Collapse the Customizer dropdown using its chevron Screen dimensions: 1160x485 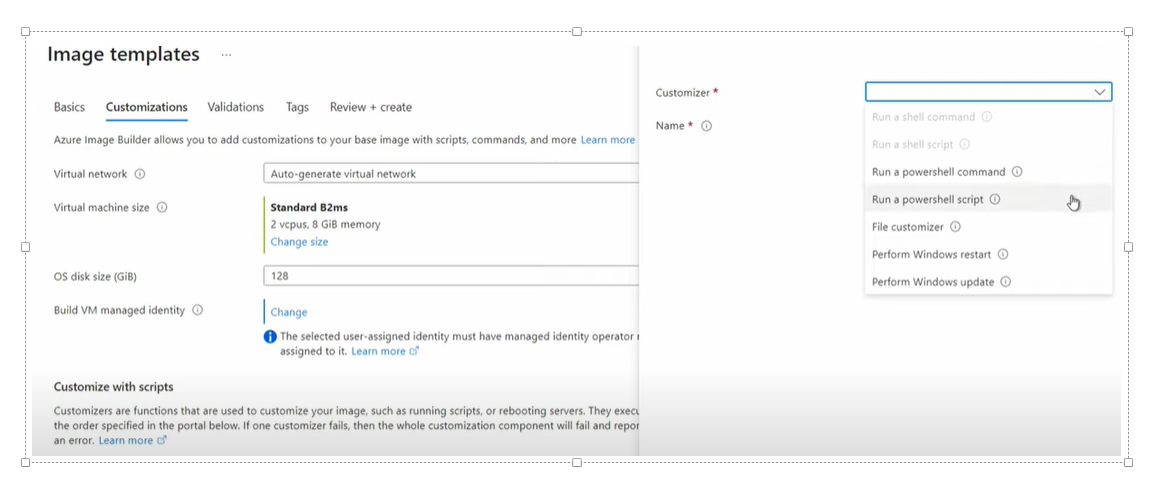[1100, 92]
